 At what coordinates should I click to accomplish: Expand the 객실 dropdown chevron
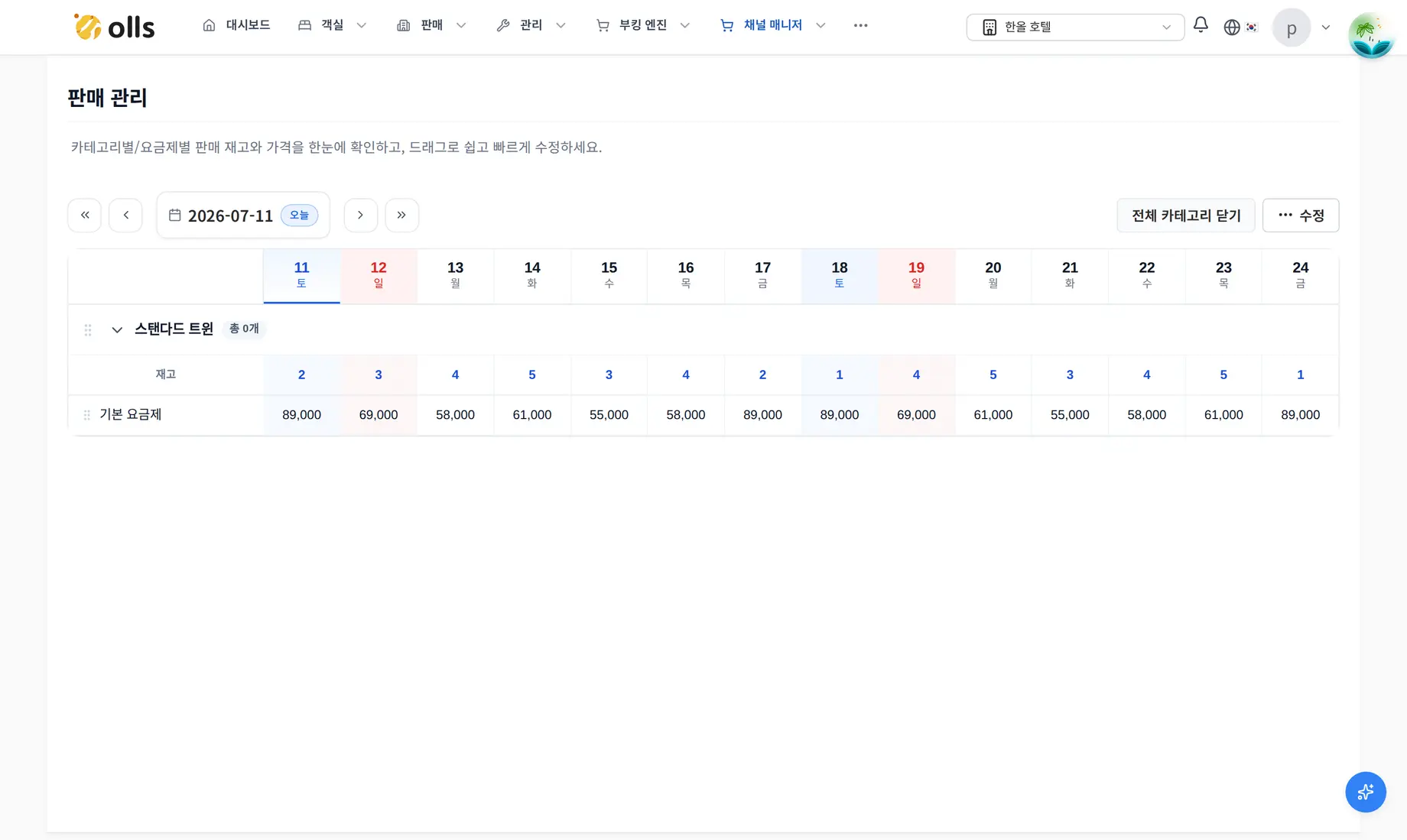pos(362,26)
